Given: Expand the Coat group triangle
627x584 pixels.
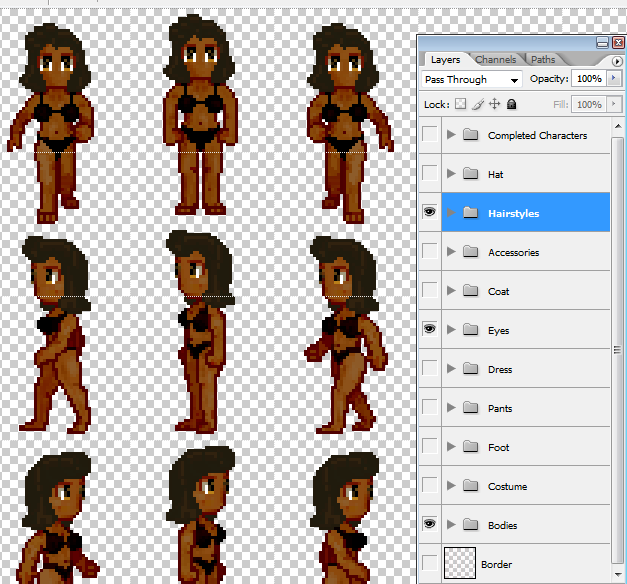Looking at the screenshot, I should (x=451, y=290).
